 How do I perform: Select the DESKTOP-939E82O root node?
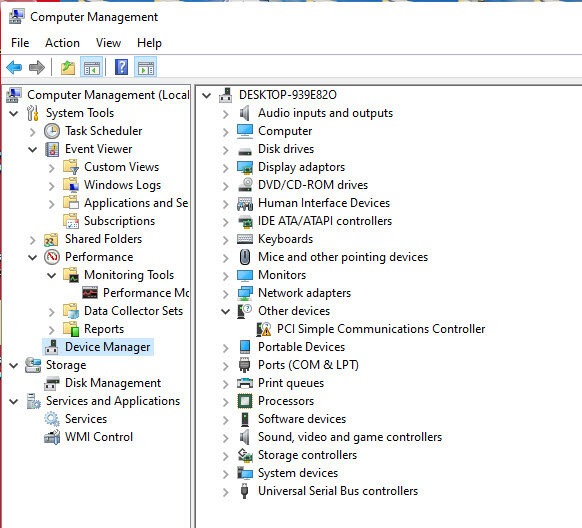tap(288, 95)
